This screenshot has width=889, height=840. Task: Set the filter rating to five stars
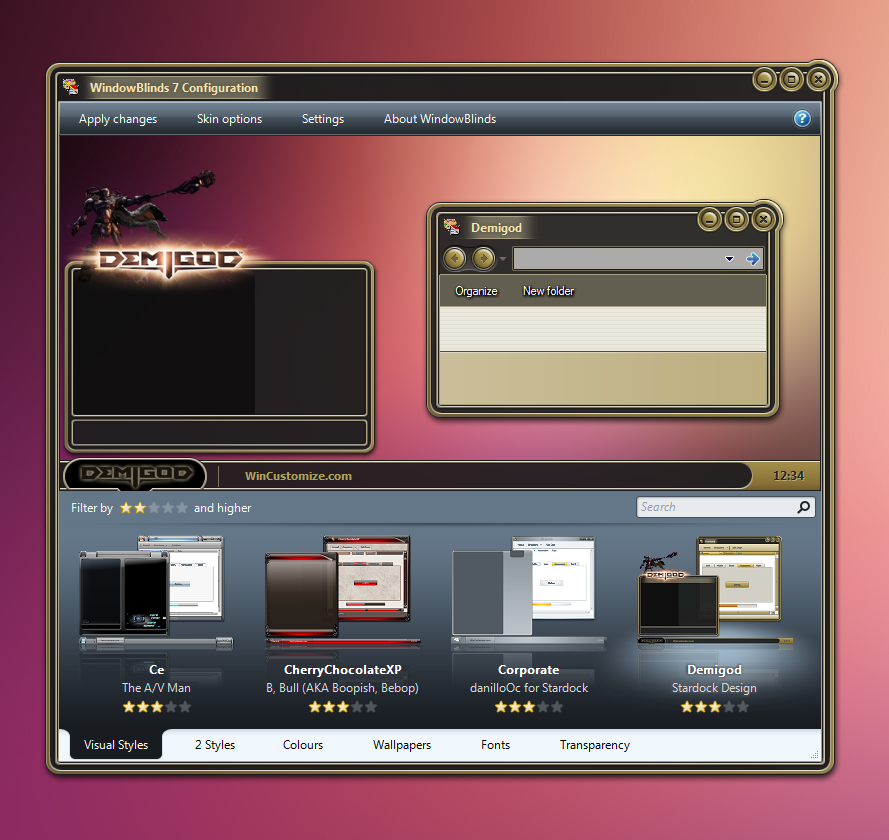click(x=181, y=508)
